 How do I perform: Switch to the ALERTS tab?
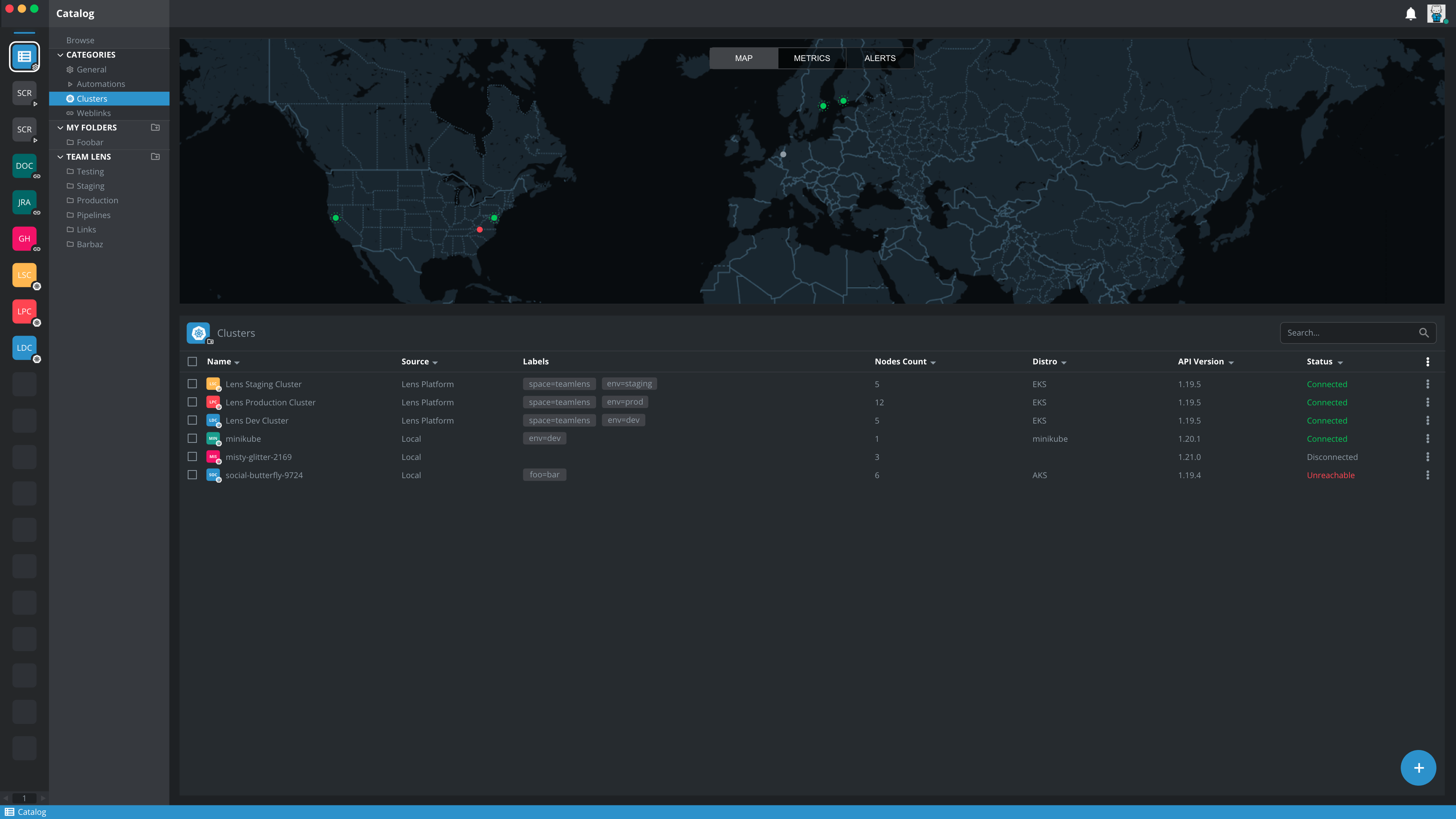(880, 58)
